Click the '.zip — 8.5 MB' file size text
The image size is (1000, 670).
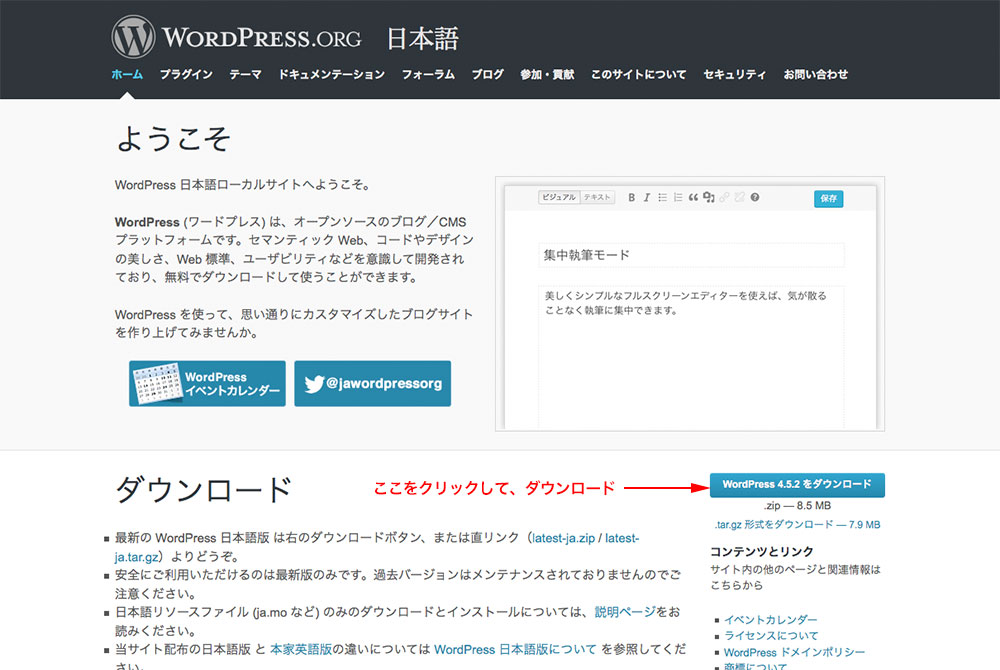(797, 506)
